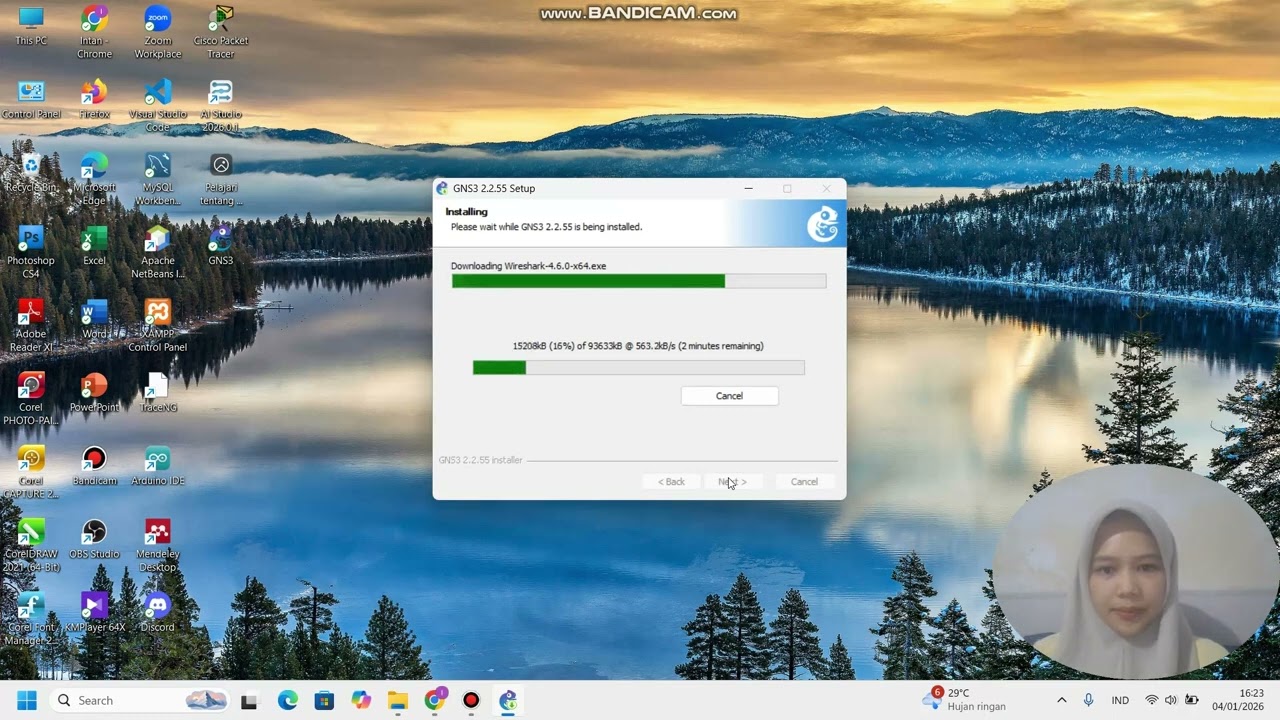Viewport: 1280px width, 720px height.
Task: Launch KMPlayer 64X desktop icon
Action: (94, 613)
